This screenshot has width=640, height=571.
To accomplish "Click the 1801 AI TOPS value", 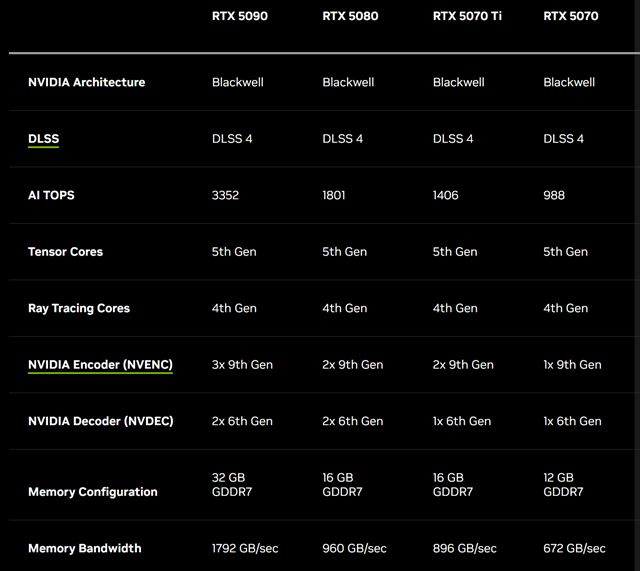I will (x=334, y=195).
